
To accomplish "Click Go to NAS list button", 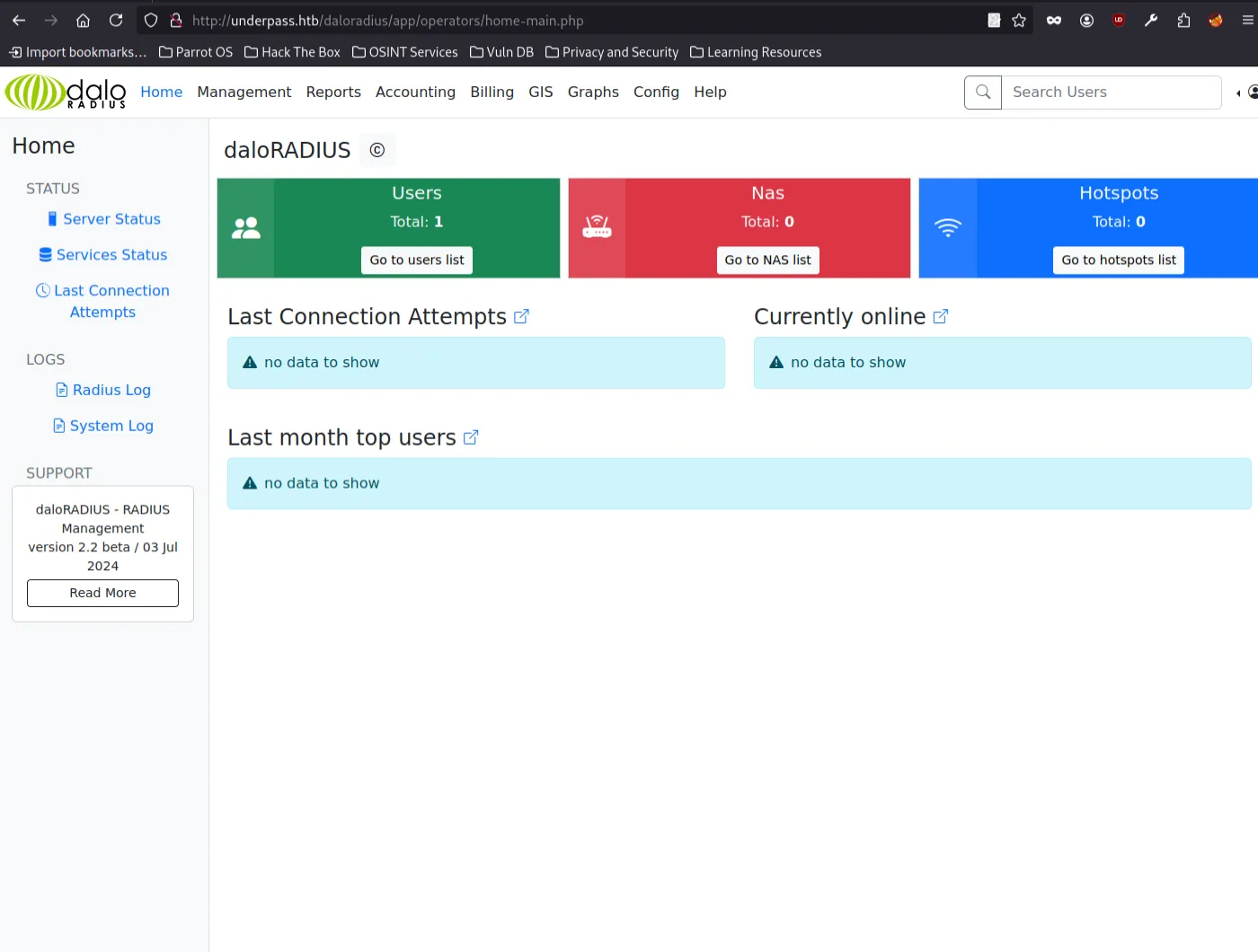I will (767, 260).
